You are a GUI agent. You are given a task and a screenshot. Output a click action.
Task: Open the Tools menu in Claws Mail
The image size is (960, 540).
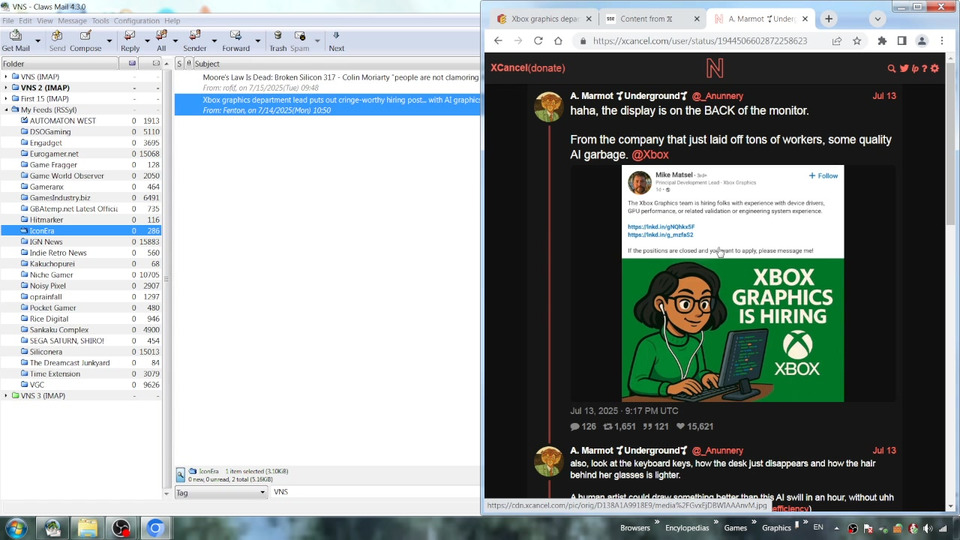pyautogui.click(x=100, y=21)
